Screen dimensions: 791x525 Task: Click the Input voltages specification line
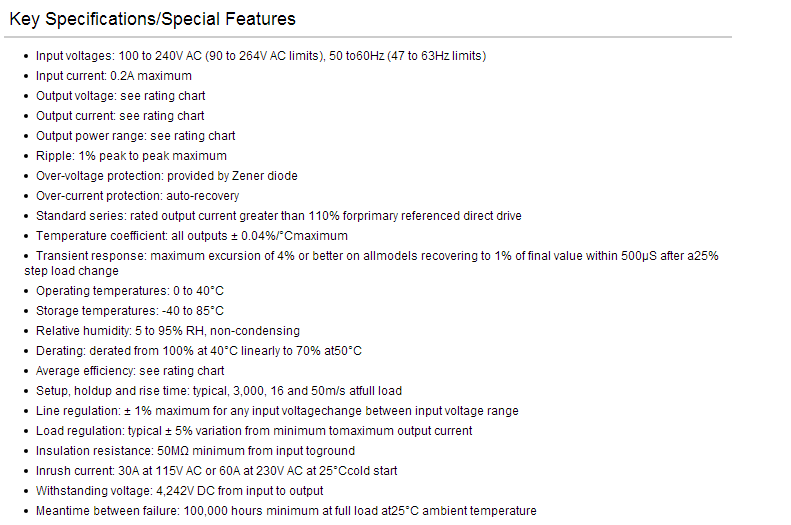coord(261,56)
